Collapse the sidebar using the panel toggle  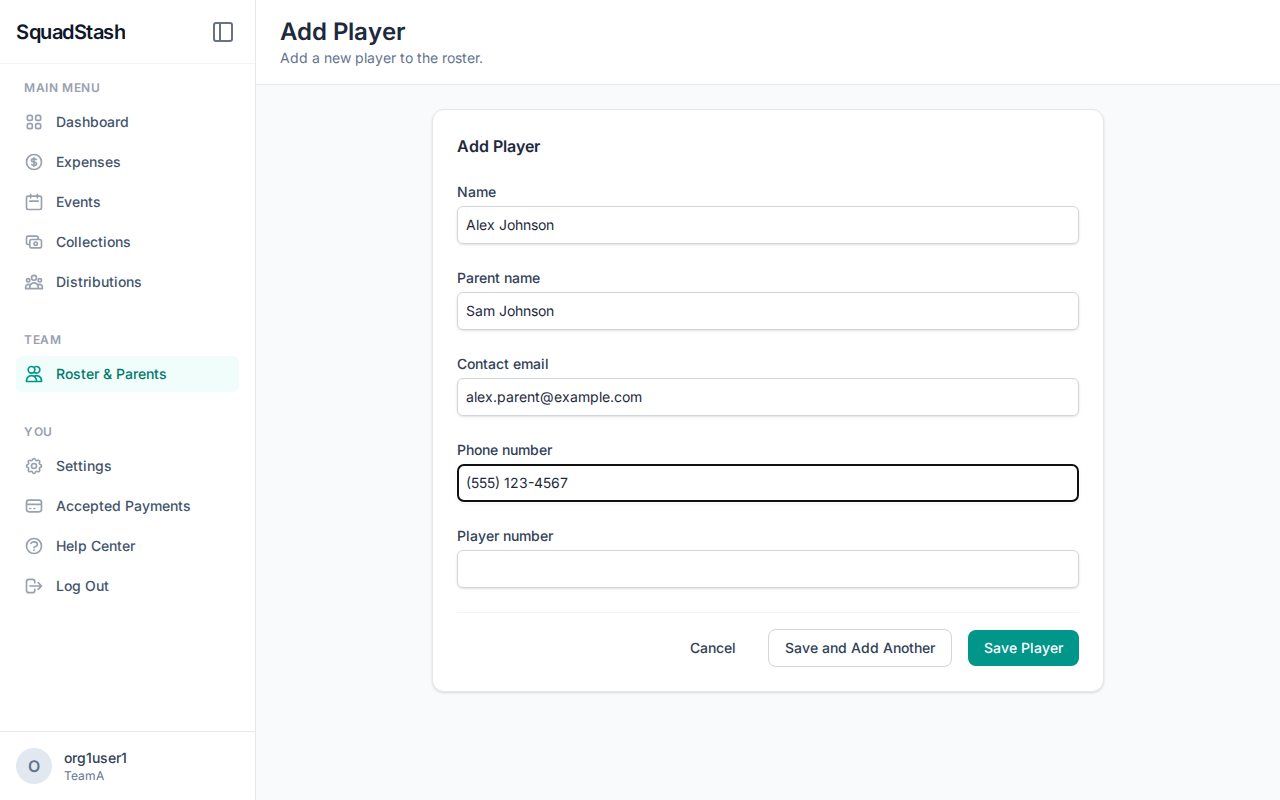pyautogui.click(x=222, y=32)
